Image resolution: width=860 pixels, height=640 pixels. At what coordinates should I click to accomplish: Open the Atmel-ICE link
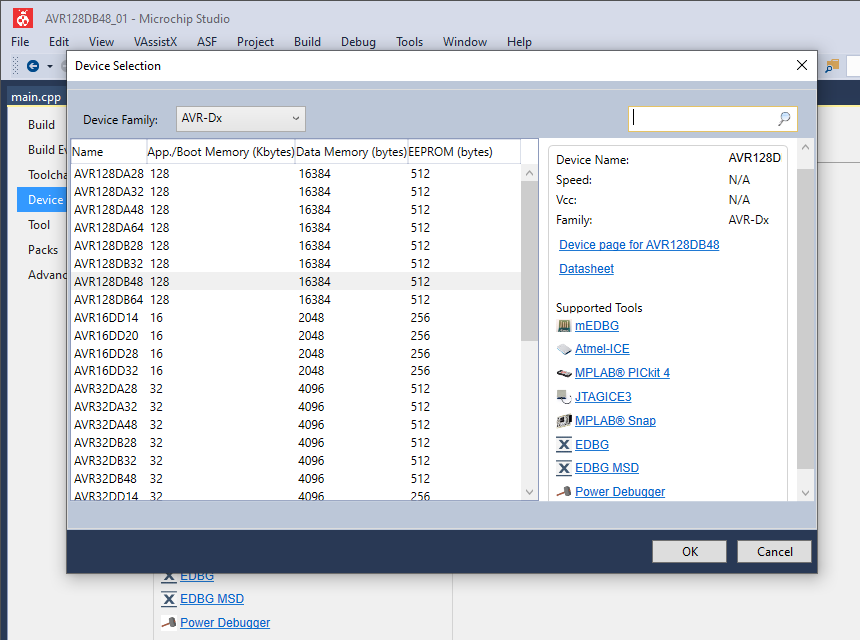coord(602,349)
